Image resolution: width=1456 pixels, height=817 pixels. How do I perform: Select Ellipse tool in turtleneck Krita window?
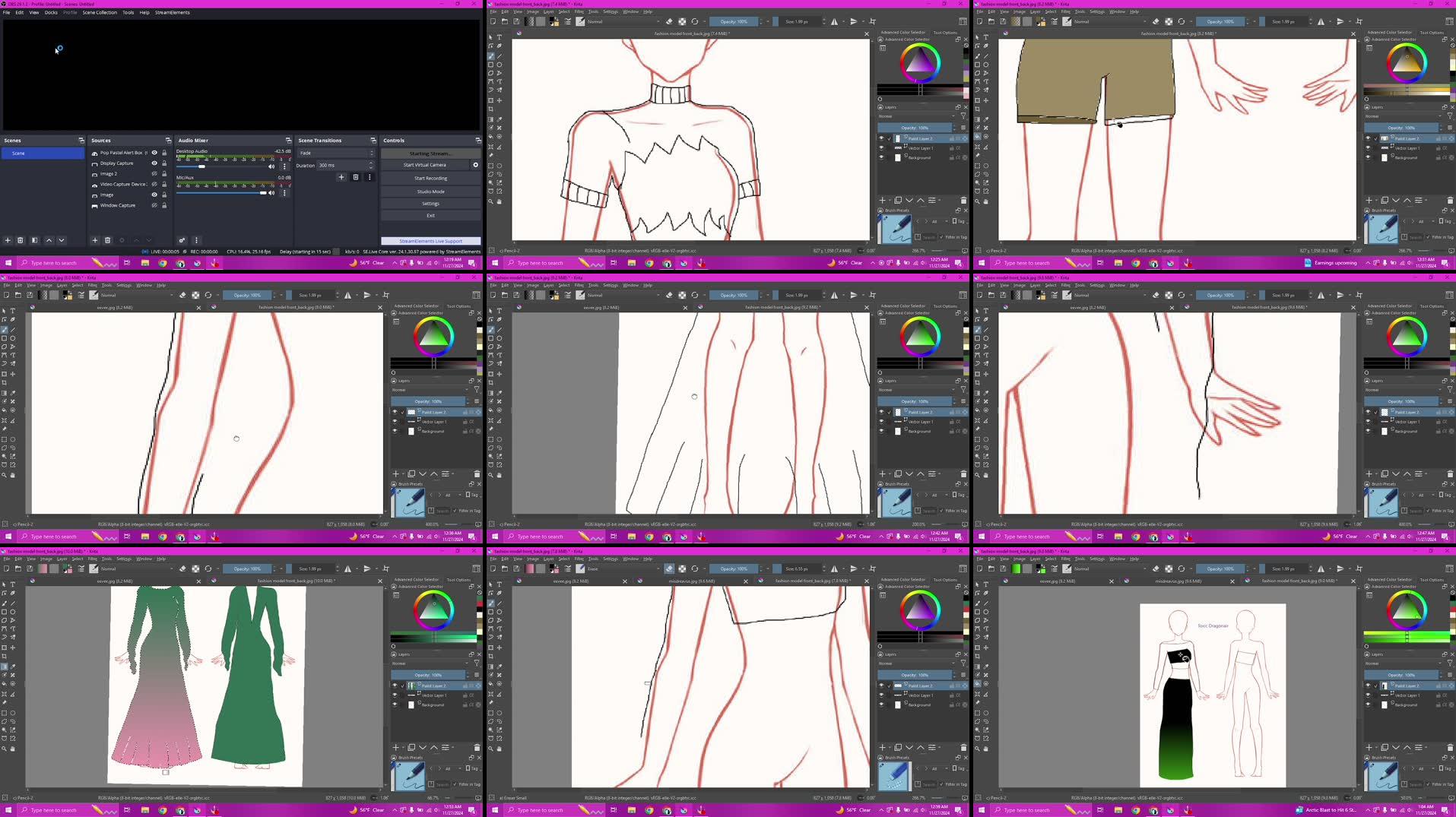pos(500,65)
